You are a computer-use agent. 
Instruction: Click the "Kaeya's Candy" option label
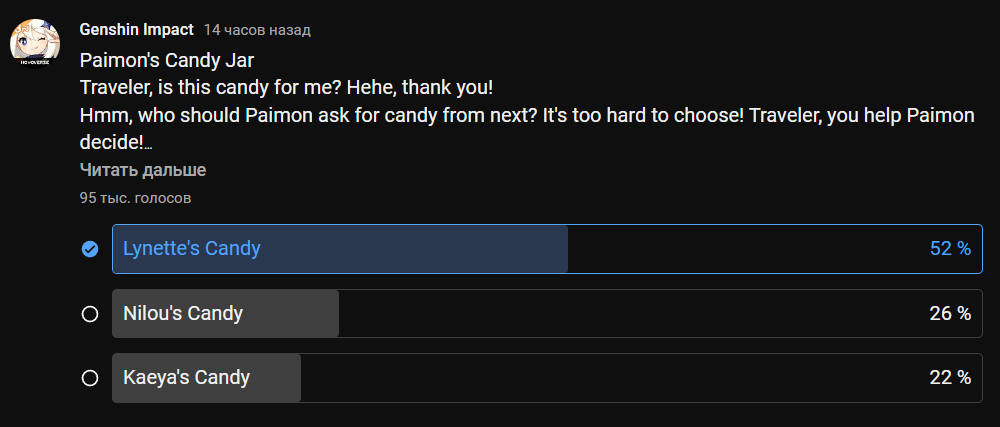pos(186,378)
